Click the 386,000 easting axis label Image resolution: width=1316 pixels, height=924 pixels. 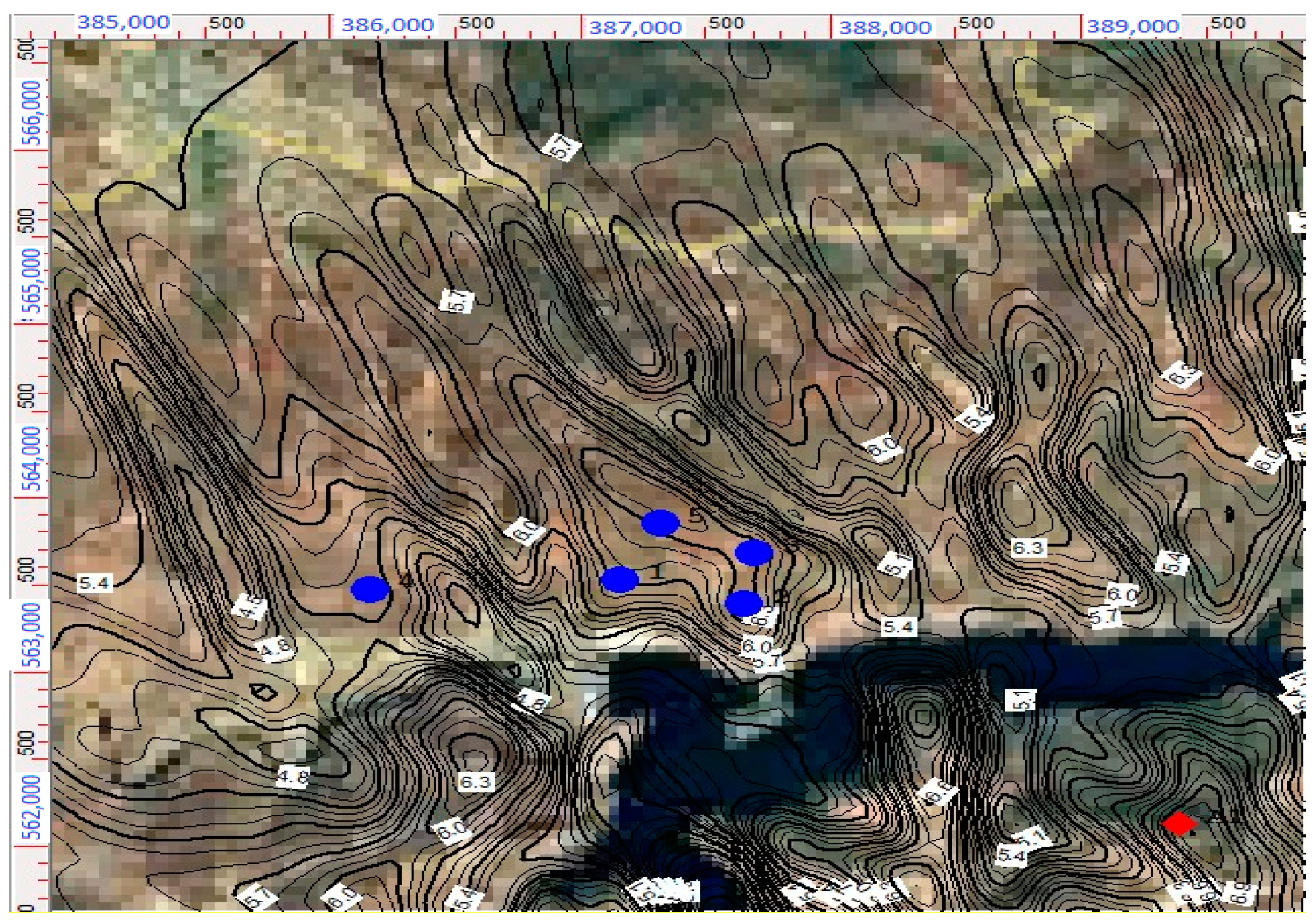point(388,25)
